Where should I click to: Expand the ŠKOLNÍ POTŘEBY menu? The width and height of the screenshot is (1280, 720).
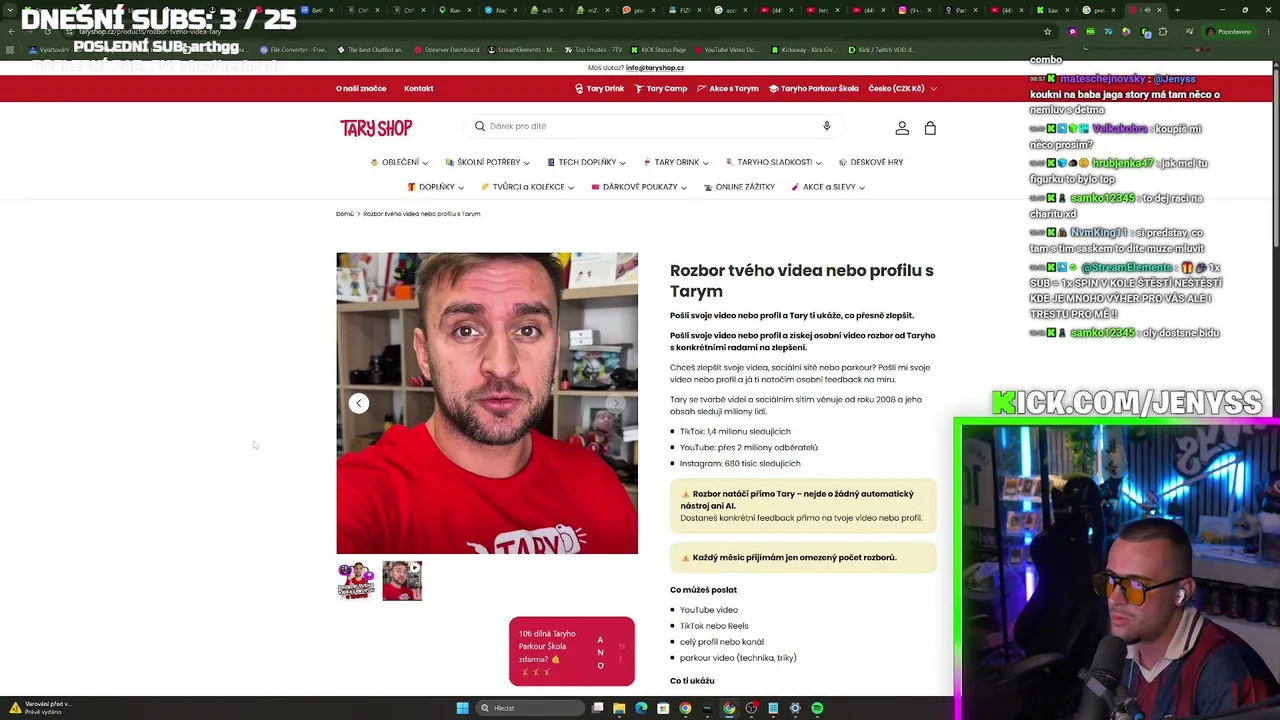click(x=487, y=162)
